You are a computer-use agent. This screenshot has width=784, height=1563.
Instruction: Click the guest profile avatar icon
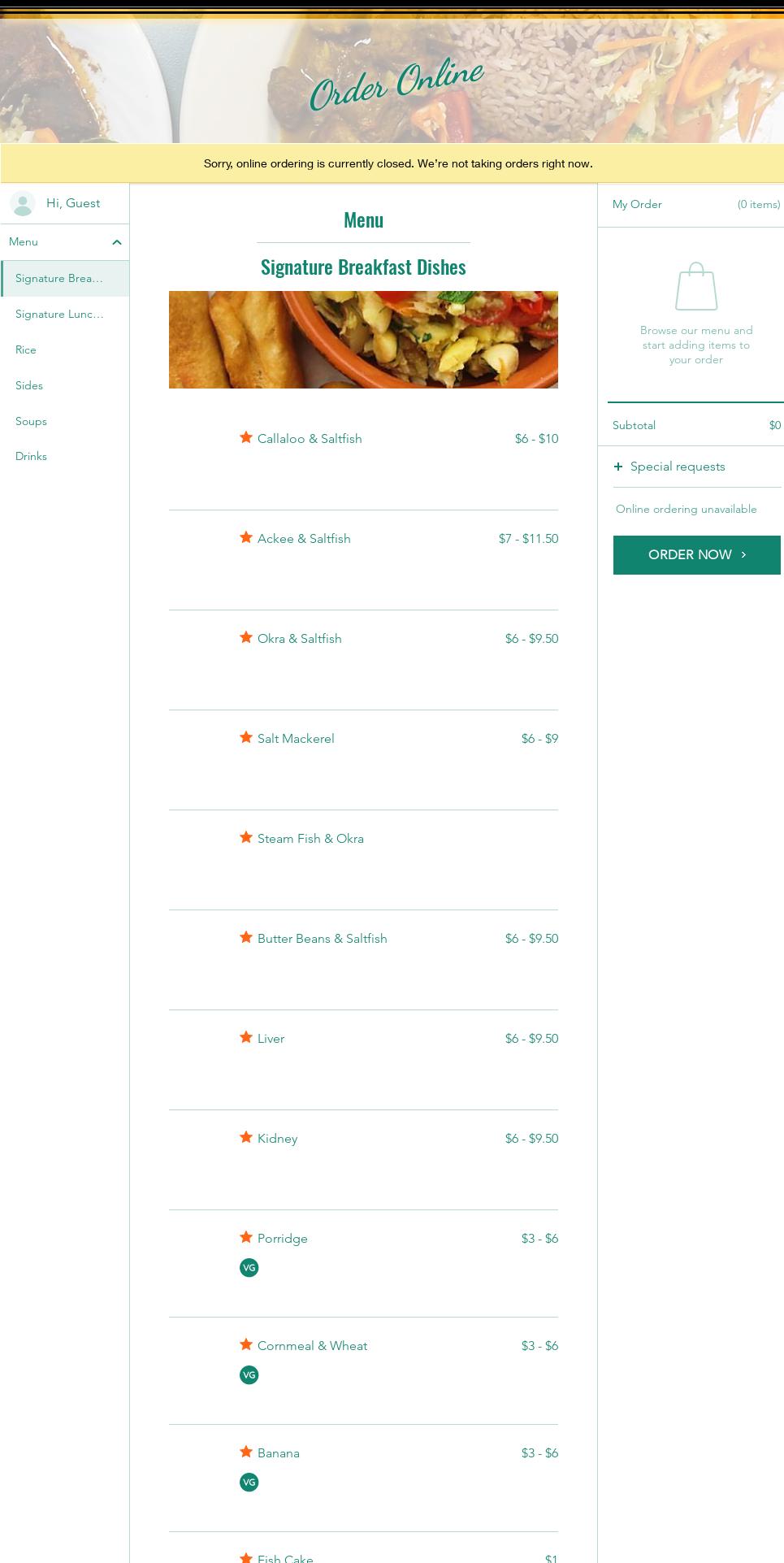(x=23, y=203)
